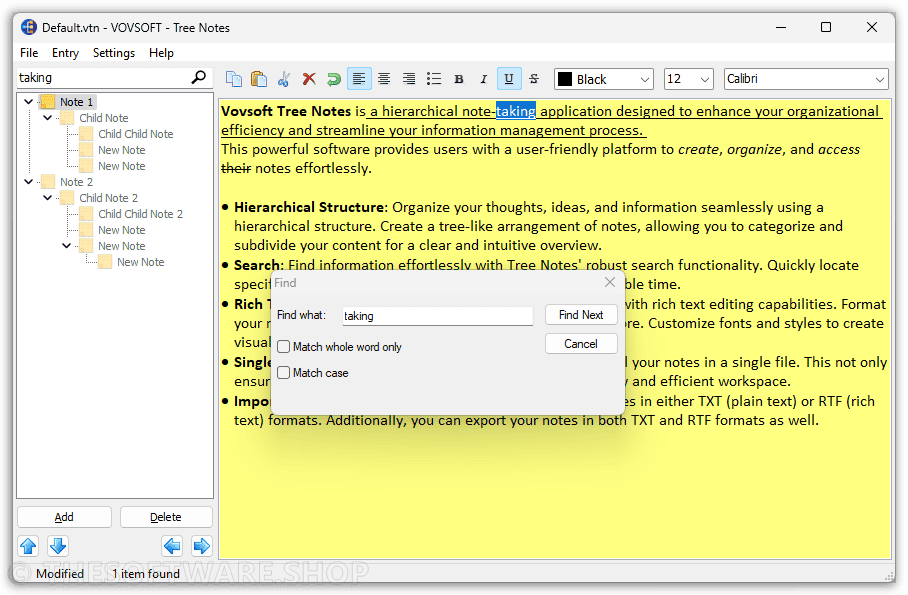Move entry up with blue arrow
The height and width of the screenshot is (595, 908).
28,546
